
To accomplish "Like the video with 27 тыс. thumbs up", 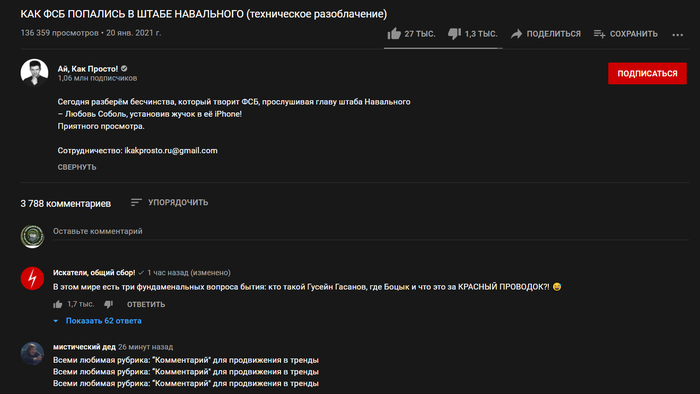I will pos(394,33).
